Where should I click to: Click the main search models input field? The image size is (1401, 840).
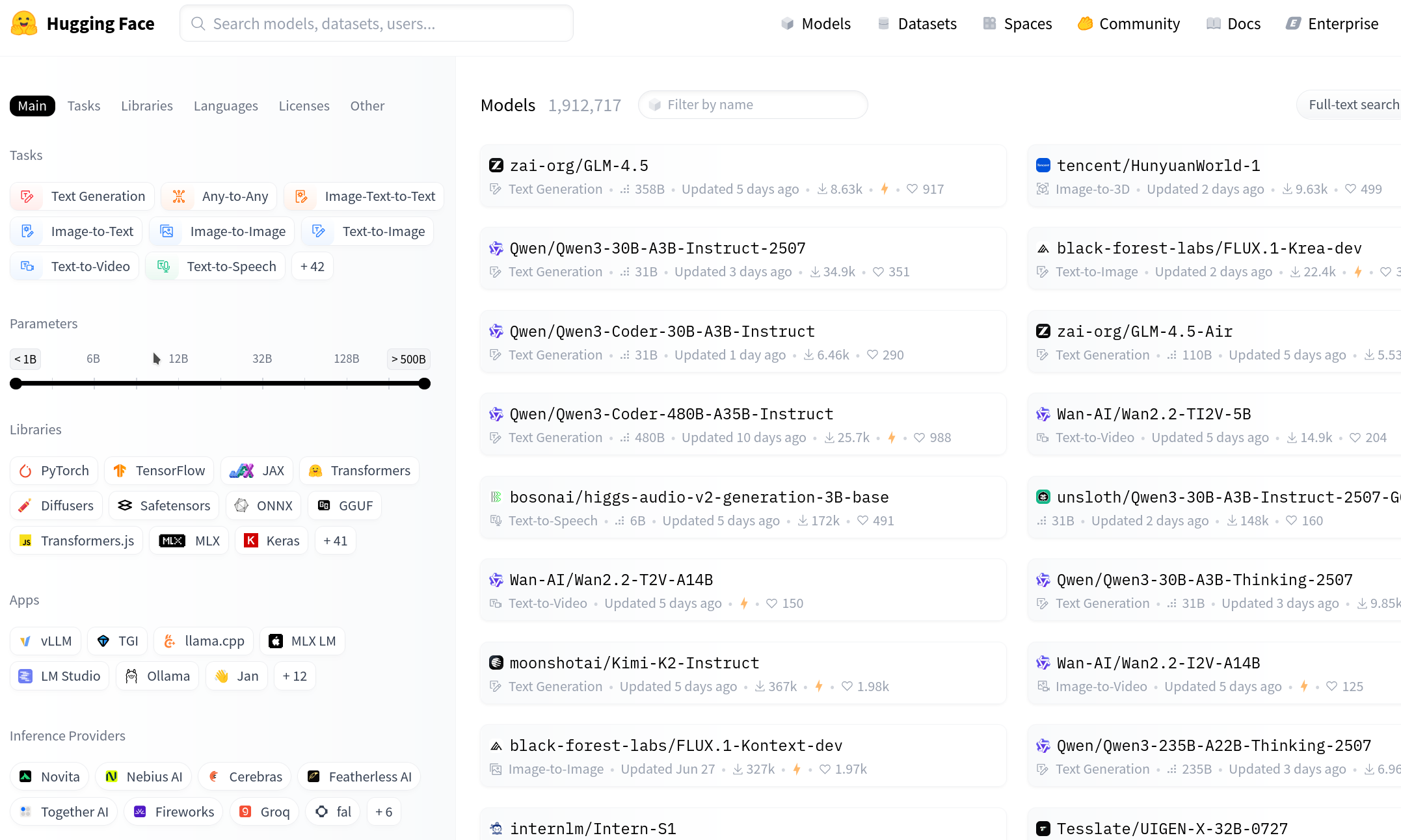click(377, 23)
